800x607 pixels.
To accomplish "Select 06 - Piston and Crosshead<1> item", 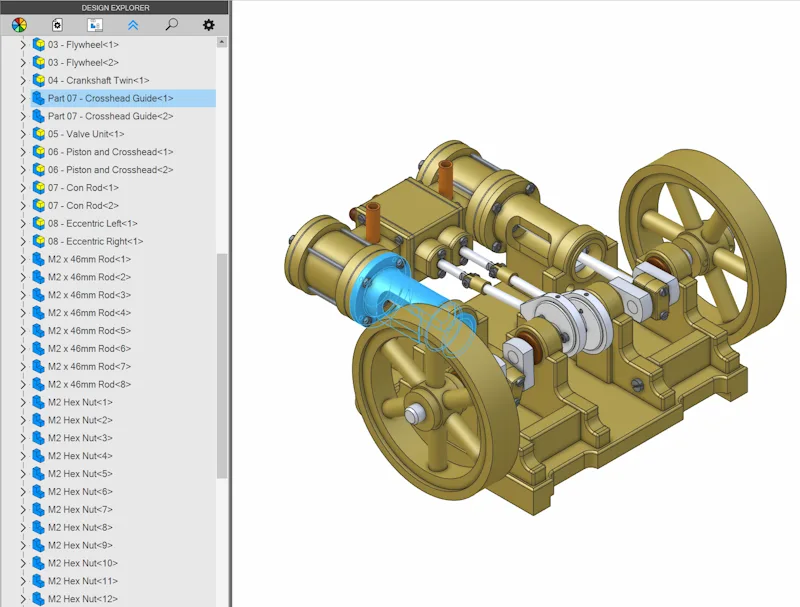I will [x=111, y=151].
